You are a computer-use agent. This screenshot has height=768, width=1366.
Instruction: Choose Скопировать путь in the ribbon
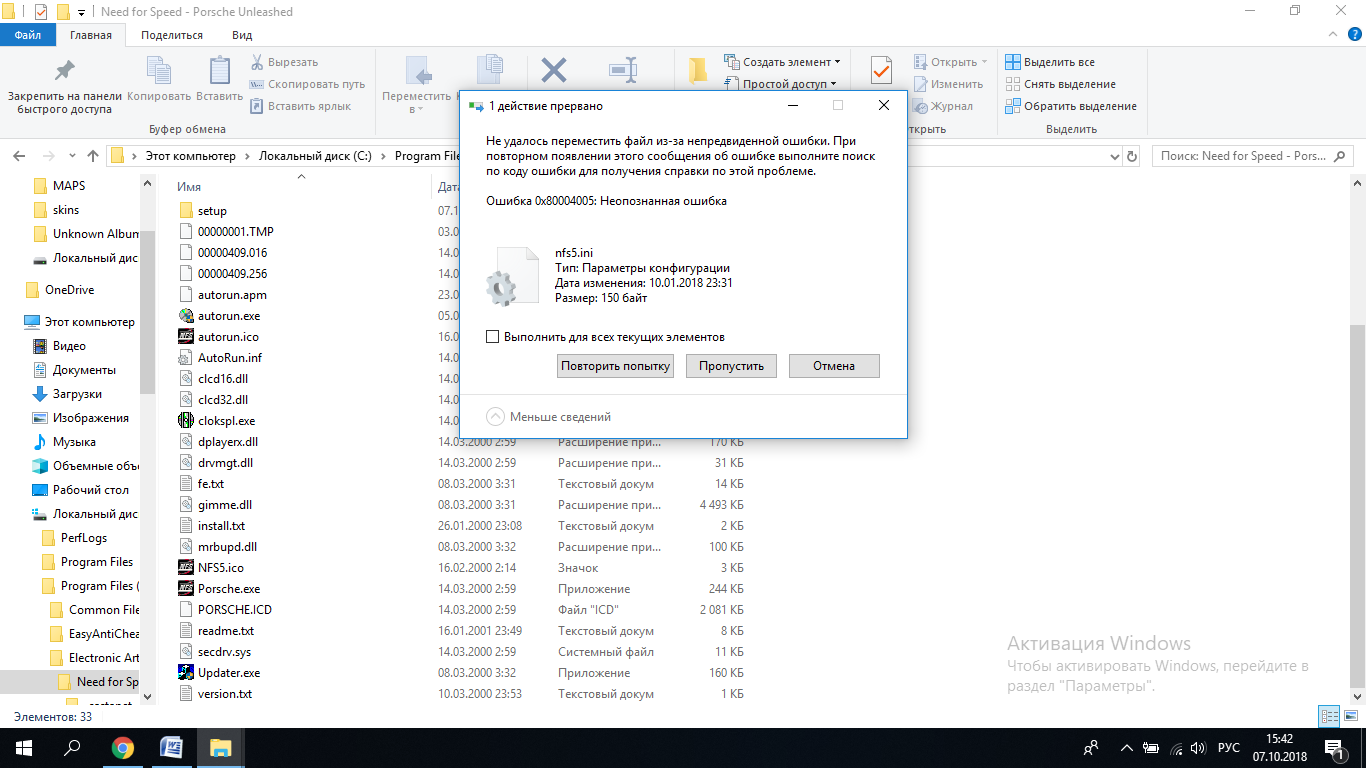(x=307, y=84)
